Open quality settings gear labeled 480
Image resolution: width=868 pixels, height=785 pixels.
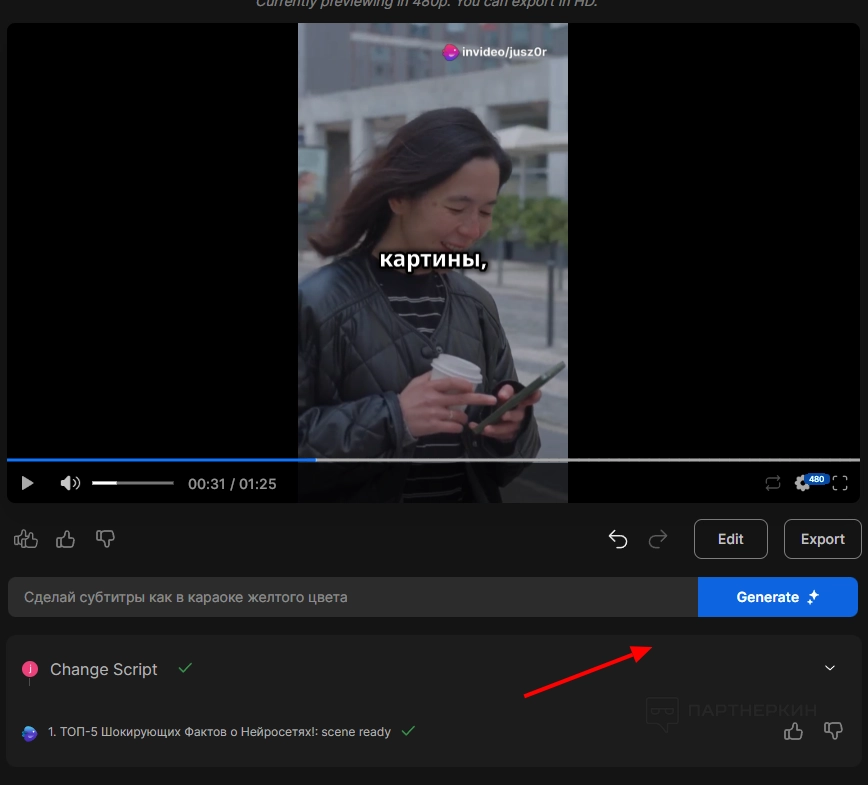pos(810,482)
